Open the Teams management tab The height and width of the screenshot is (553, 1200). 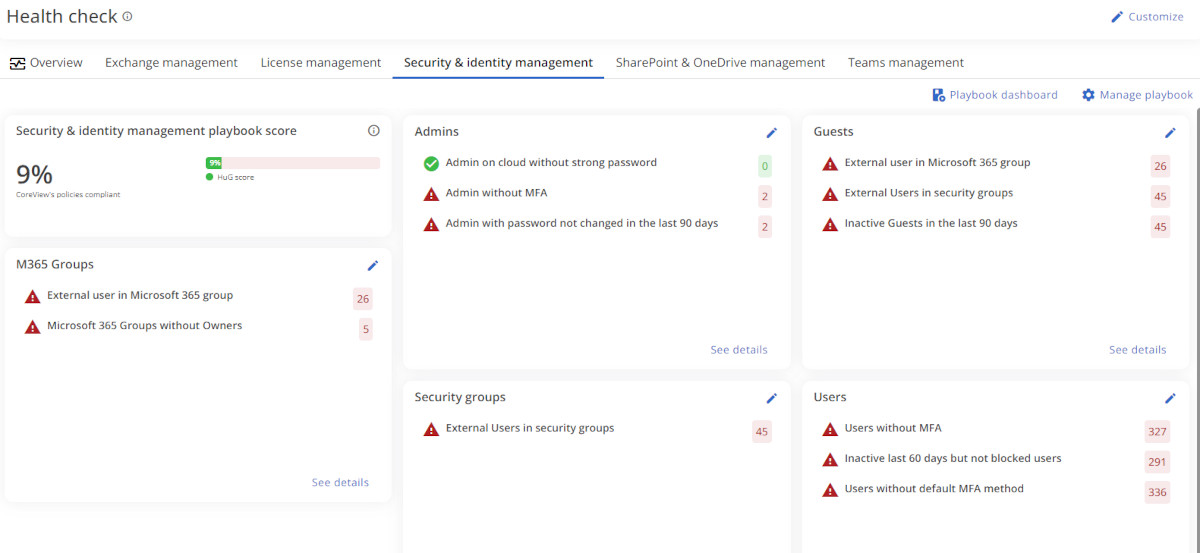[905, 63]
